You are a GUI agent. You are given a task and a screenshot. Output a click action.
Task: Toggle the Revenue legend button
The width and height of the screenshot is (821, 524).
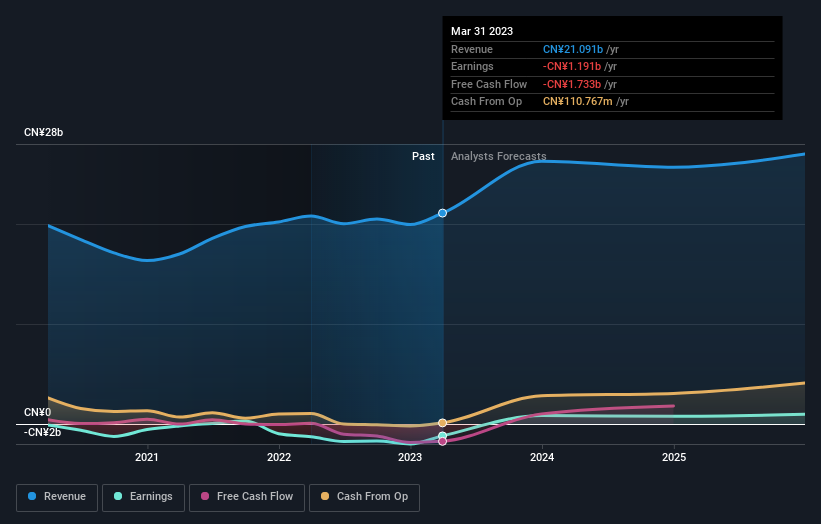(x=57, y=497)
